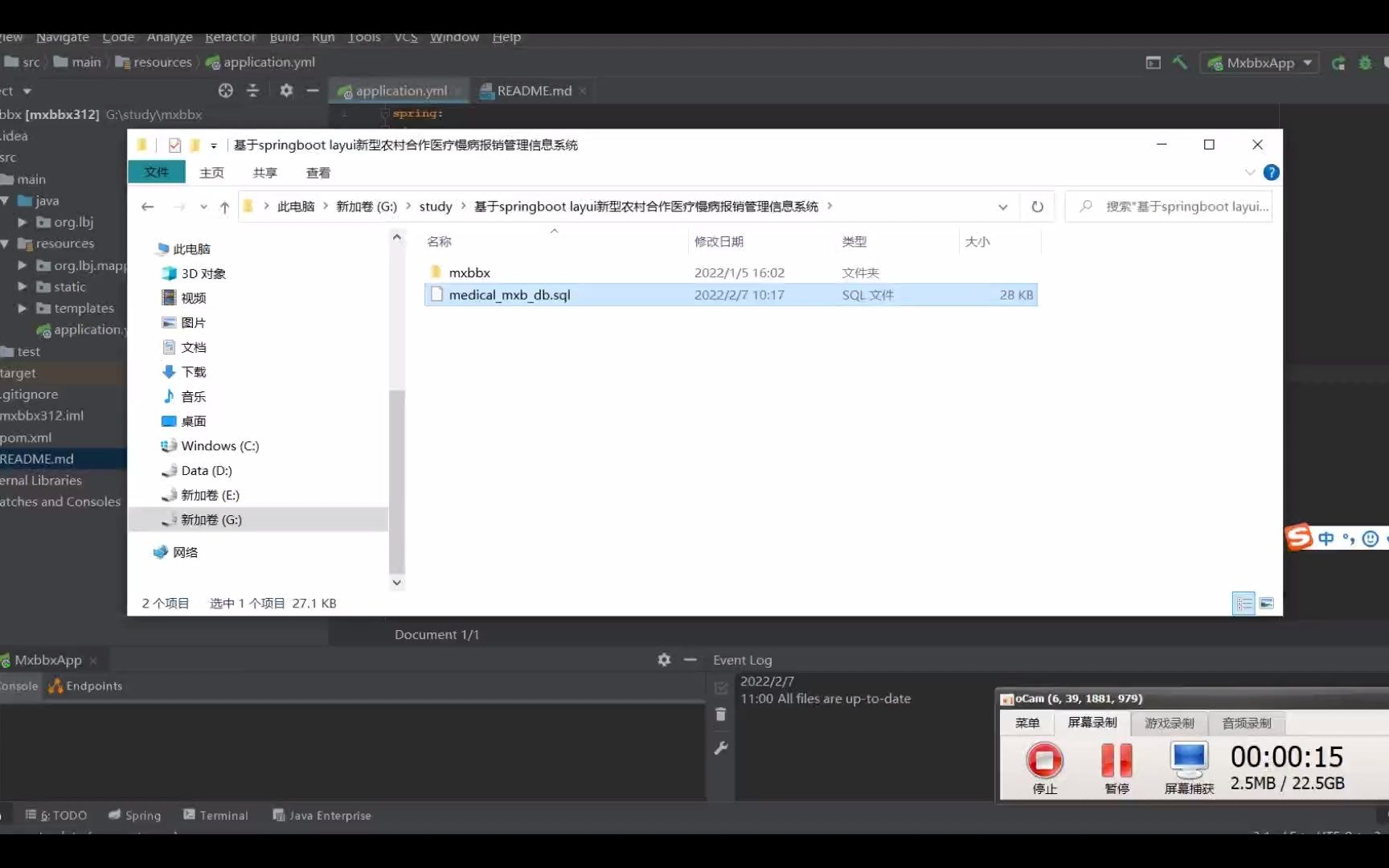
Task: Select medical_mxb_db.sql file
Action: (730, 295)
